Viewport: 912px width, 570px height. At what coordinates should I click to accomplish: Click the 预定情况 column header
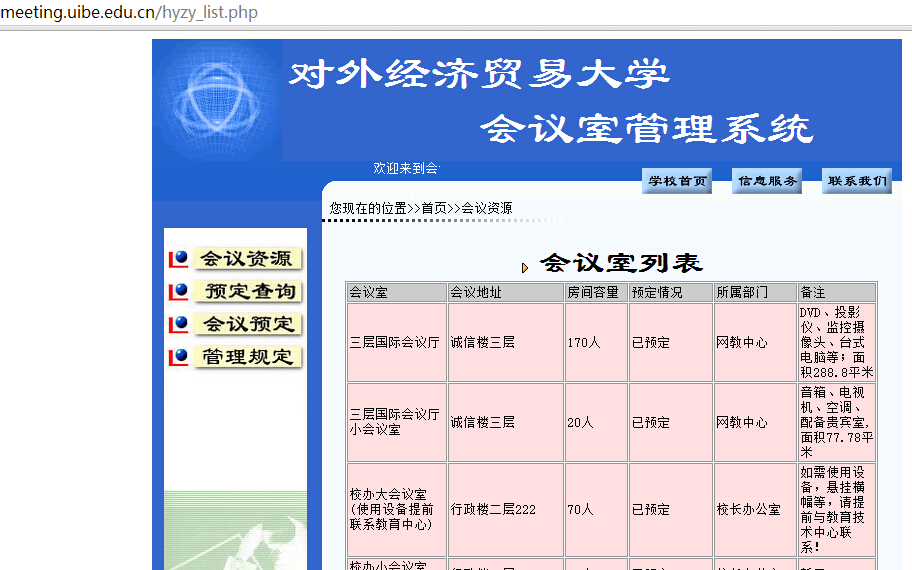[671, 293]
